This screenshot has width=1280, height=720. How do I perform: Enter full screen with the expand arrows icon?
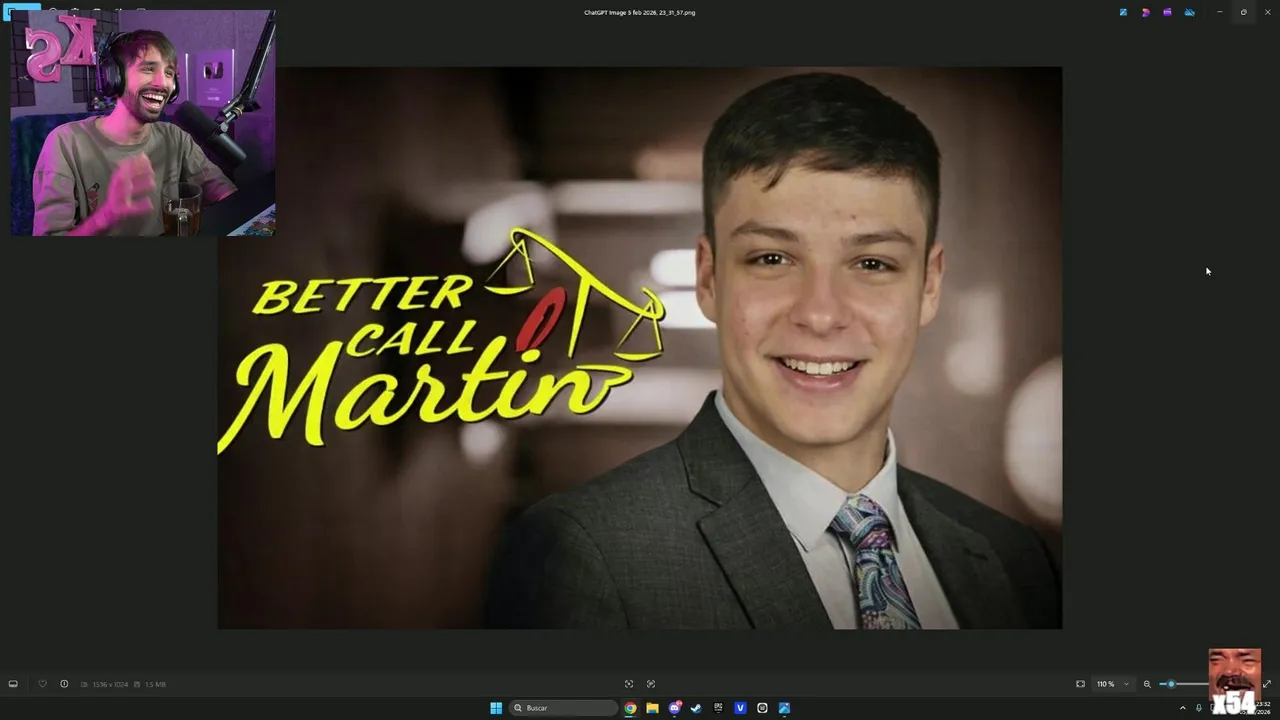1267,684
